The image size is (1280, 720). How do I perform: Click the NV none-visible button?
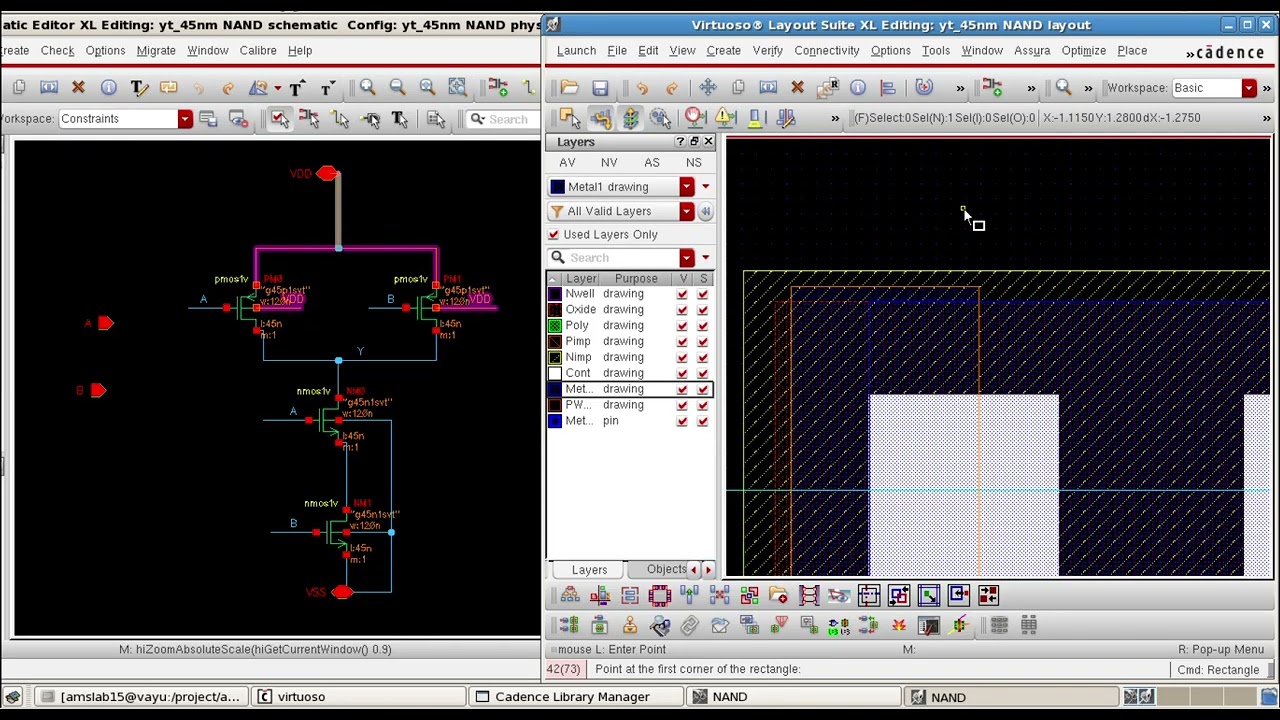pyautogui.click(x=609, y=162)
